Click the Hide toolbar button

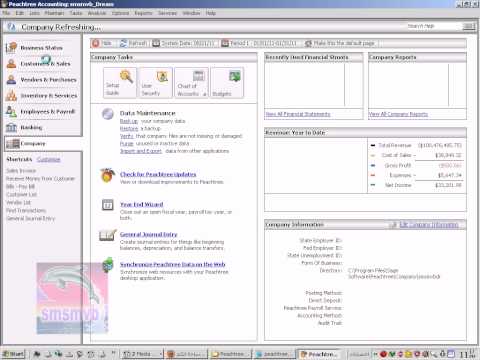tap(102, 43)
